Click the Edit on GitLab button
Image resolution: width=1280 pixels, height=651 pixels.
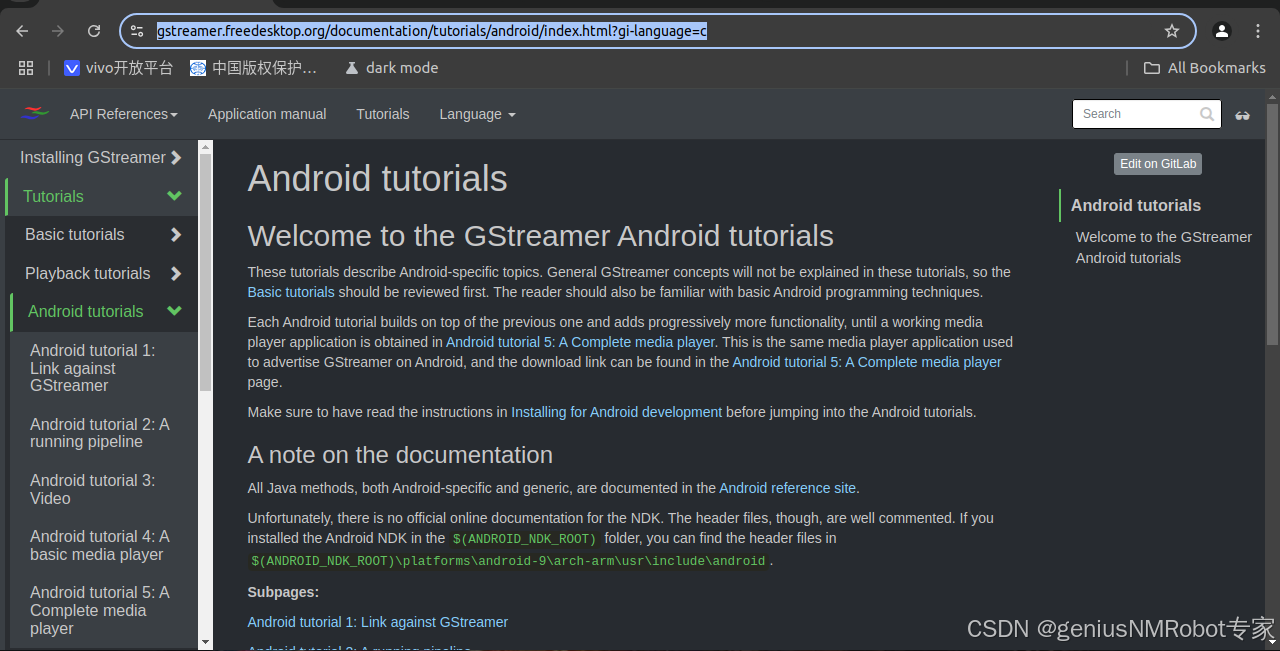(x=1158, y=164)
